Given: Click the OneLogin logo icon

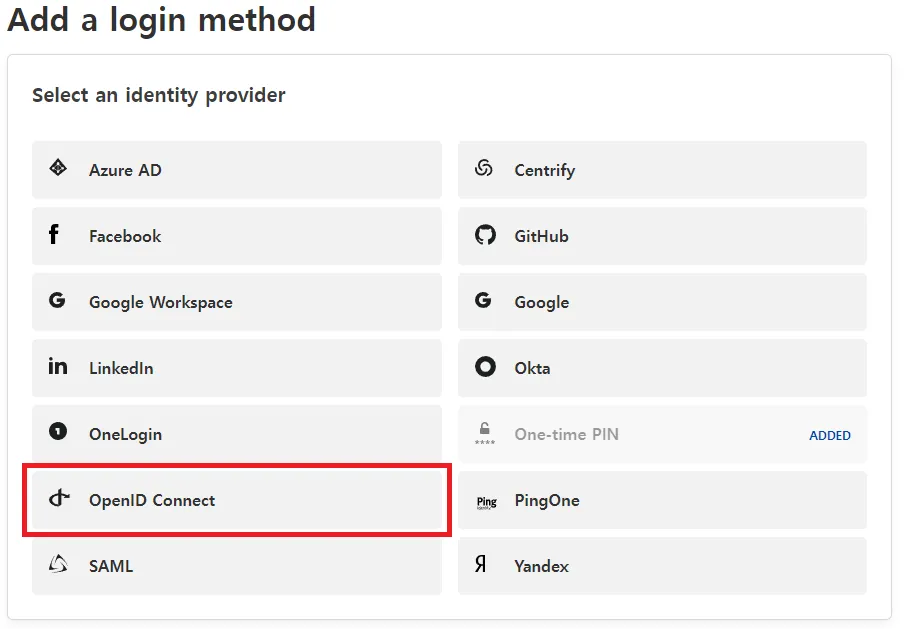Looking at the screenshot, I should coord(56,433).
